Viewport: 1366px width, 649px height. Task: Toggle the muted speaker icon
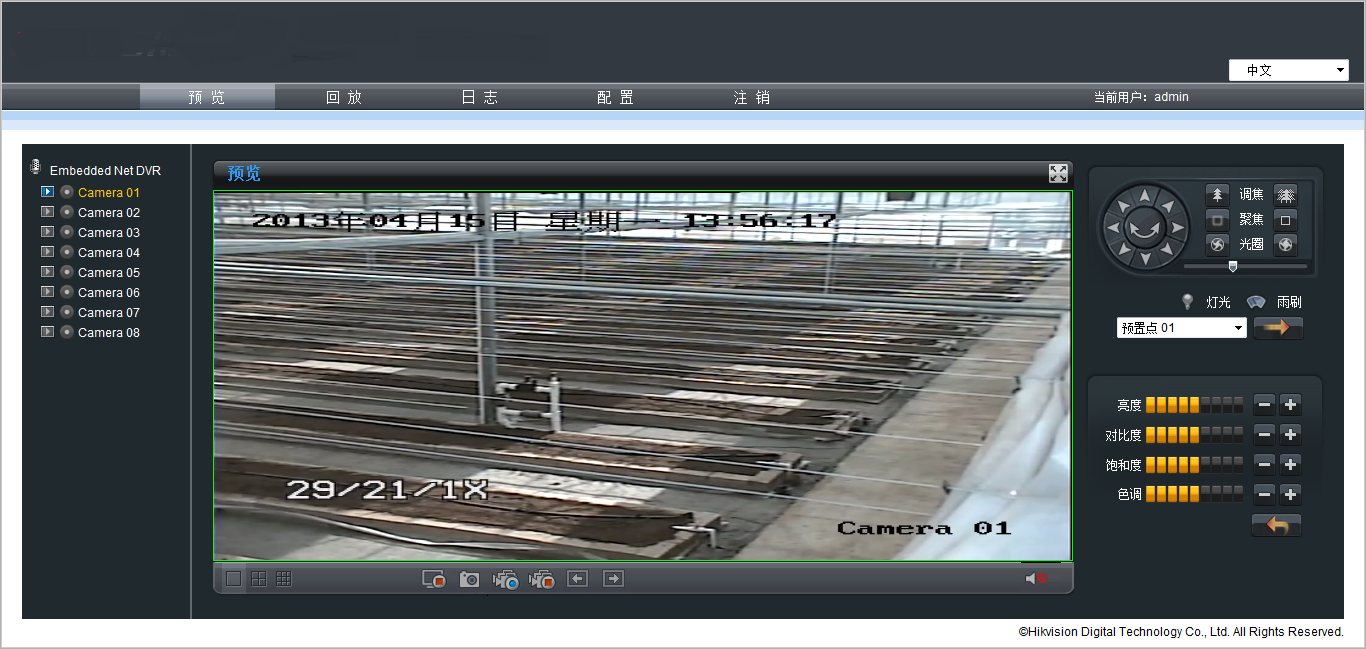[1035, 578]
